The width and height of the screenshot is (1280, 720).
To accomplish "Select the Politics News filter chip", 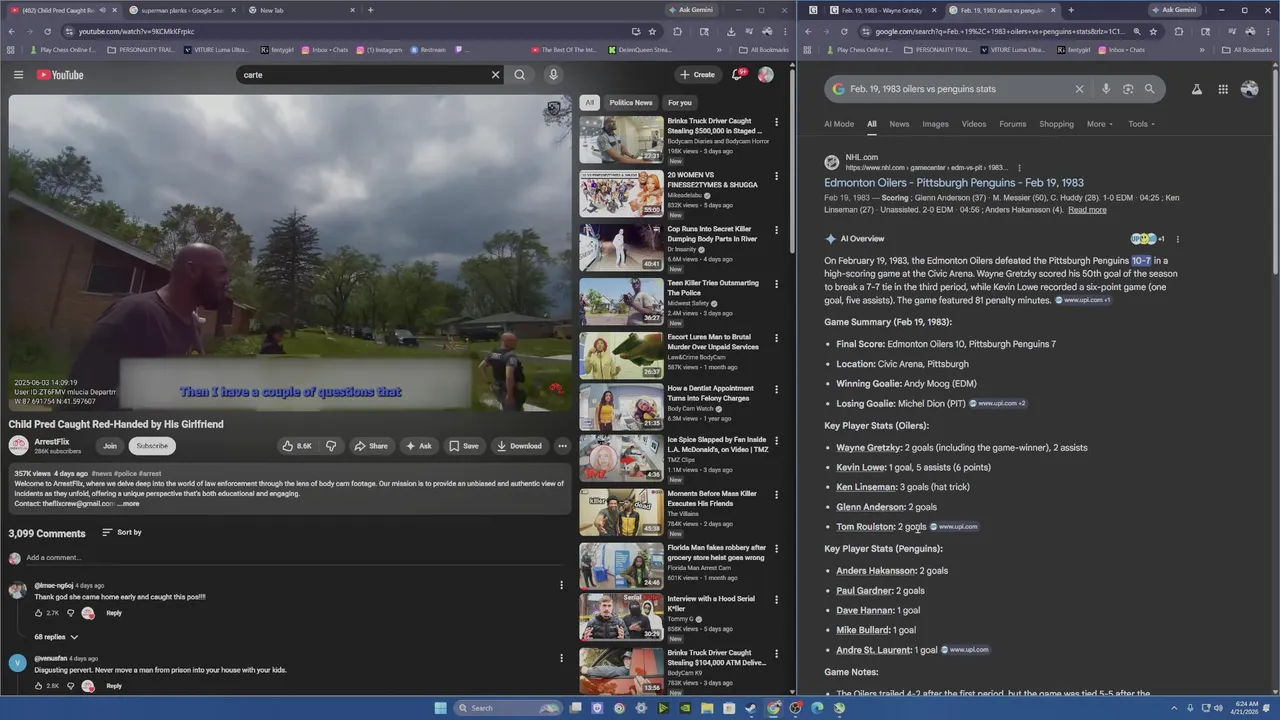I will pyautogui.click(x=631, y=102).
